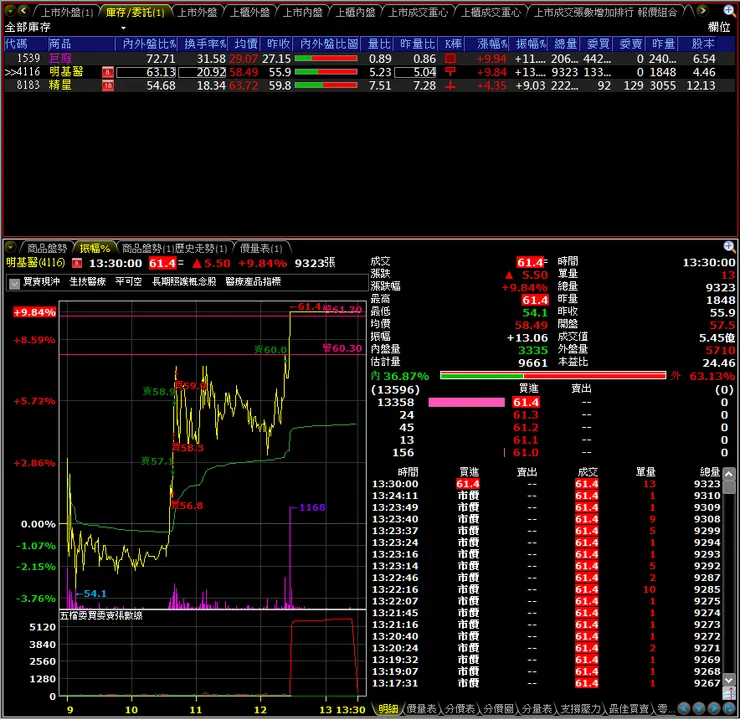Viewport: 740px width, 720px height.
Task: Click the red 18 badge beside 精星
Action: tap(108, 85)
